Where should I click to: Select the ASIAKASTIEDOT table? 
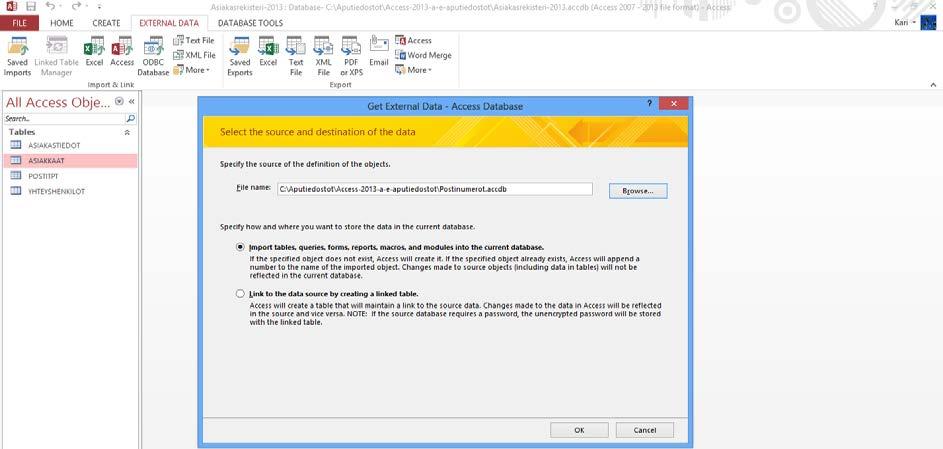[x=70, y=145]
